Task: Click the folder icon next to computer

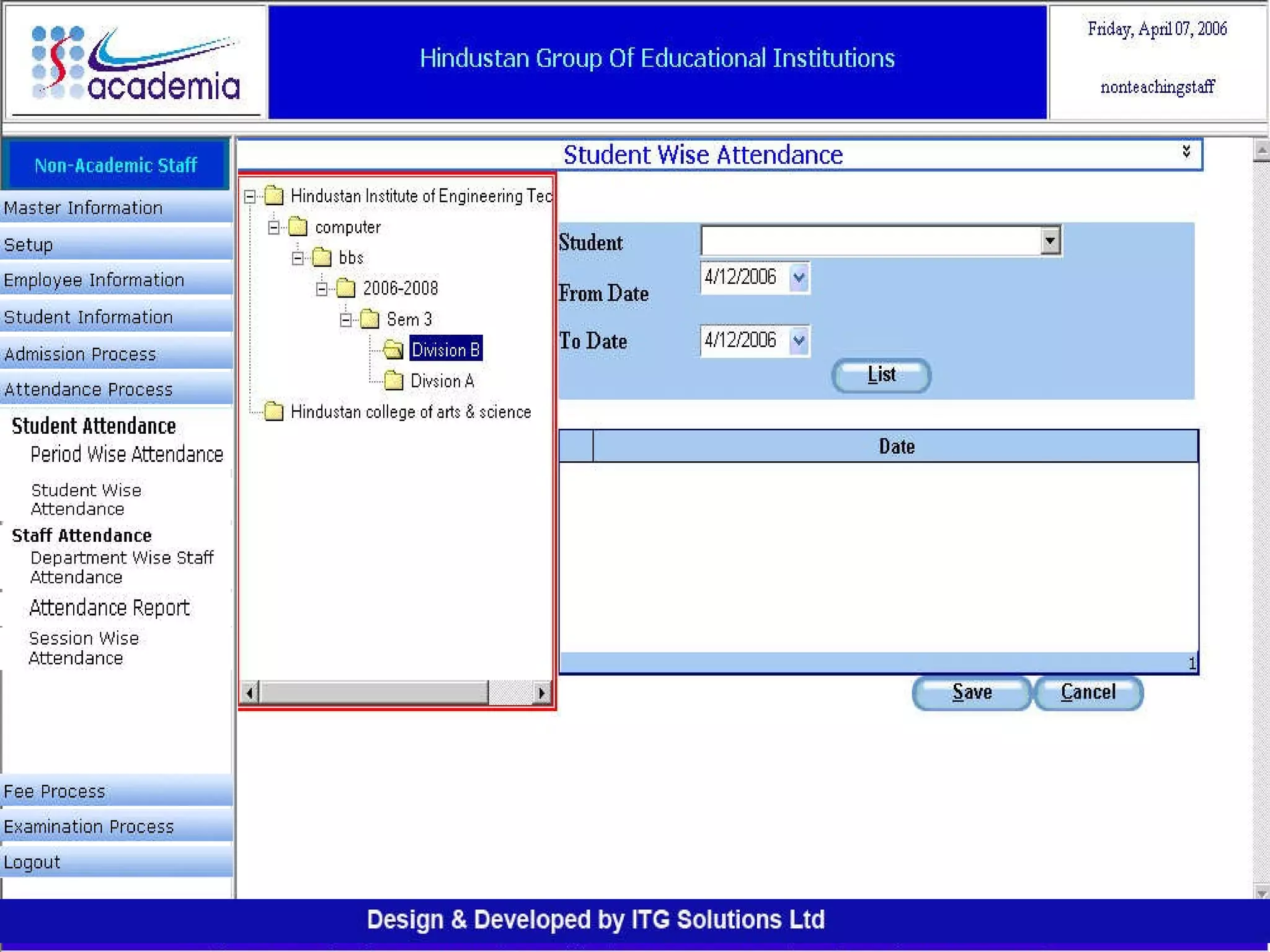Action: (x=298, y=227)
